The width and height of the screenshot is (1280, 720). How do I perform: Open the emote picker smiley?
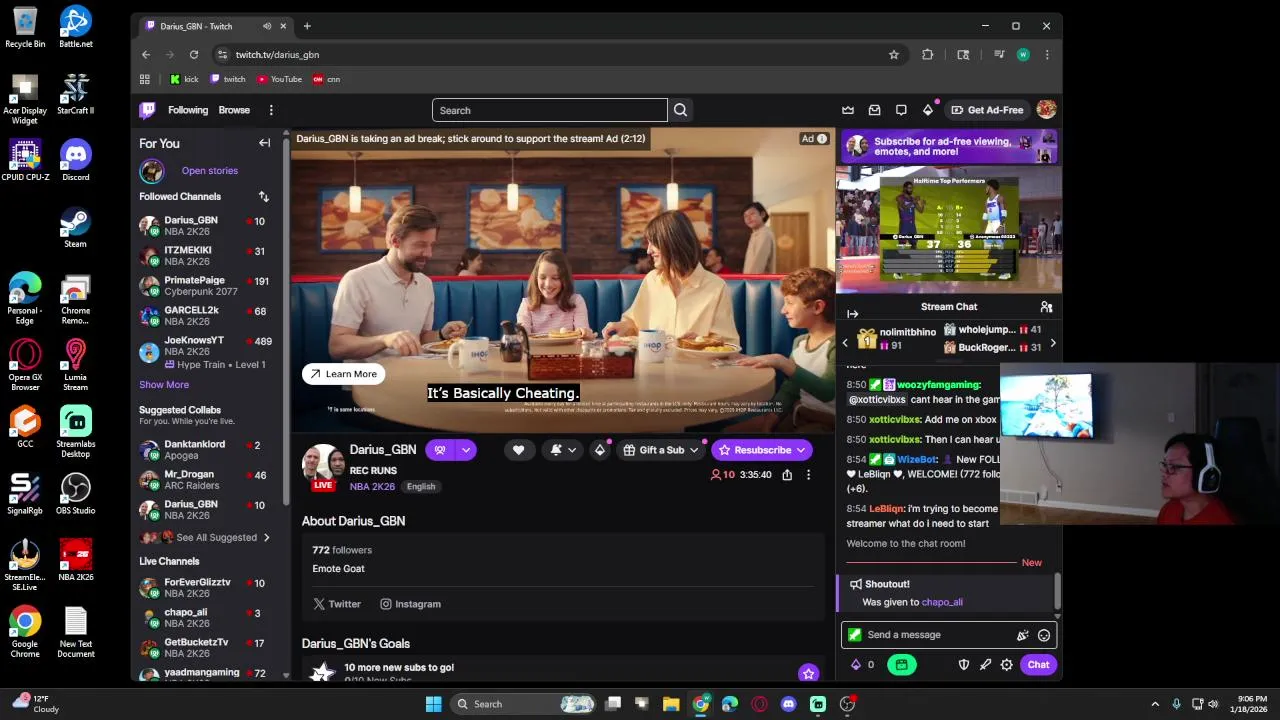[1044, 635]
